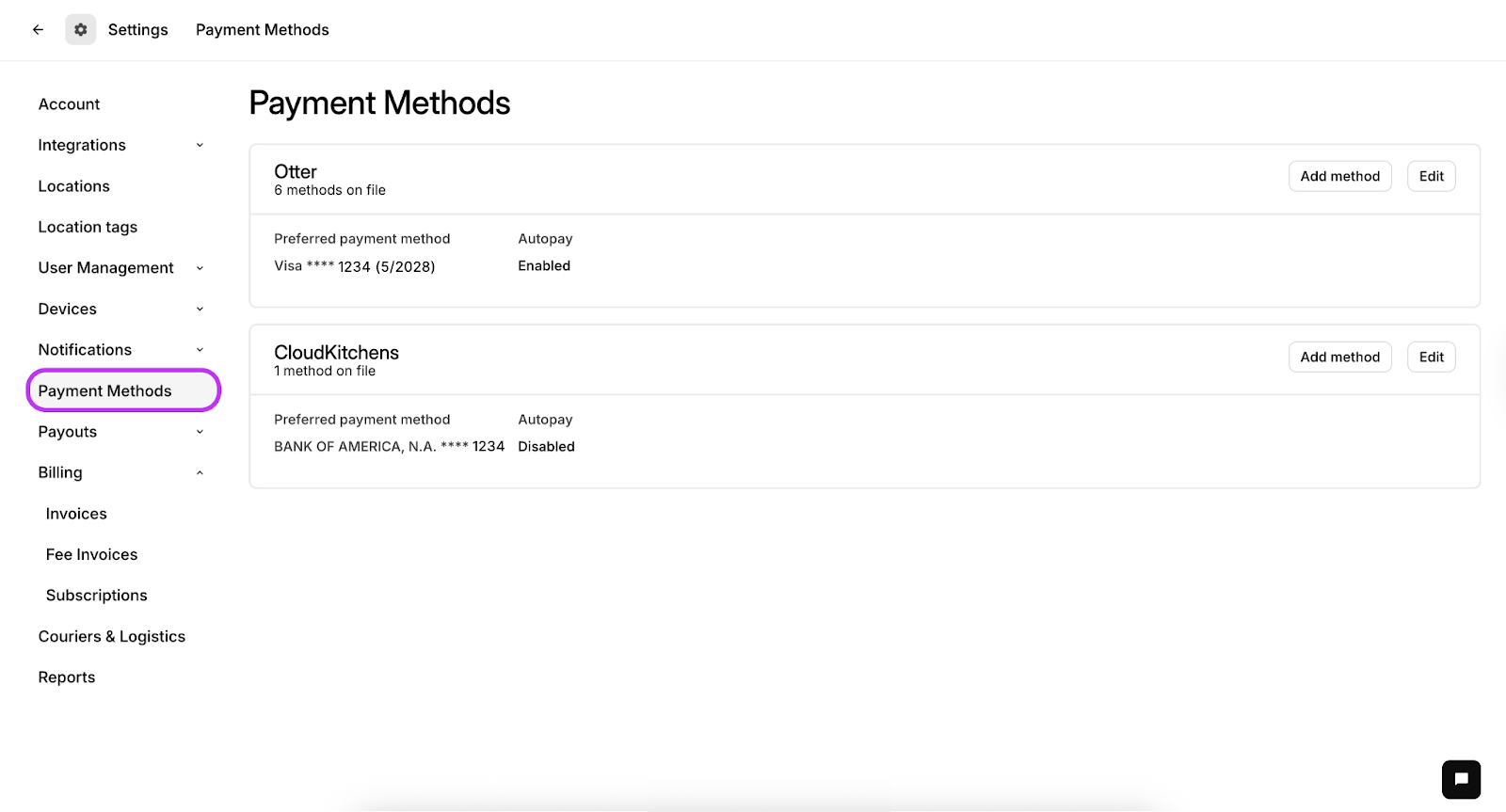Click '1 method on file' text
Viewport: 1506px width, 812px height.
(x=325, y=371)
